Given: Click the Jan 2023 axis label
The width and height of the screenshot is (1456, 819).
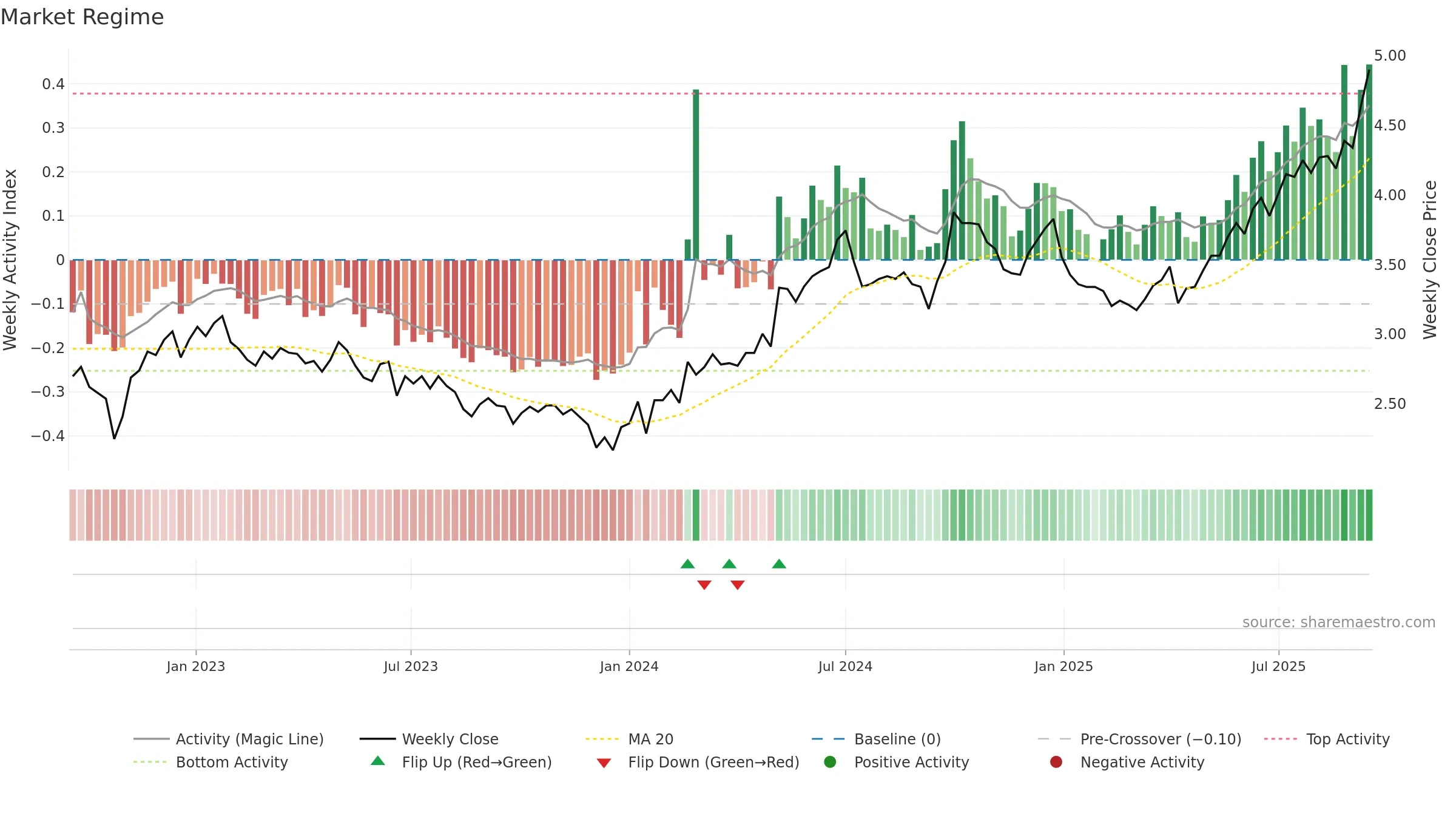Looking at the screenshot, I should click(196, 666).
